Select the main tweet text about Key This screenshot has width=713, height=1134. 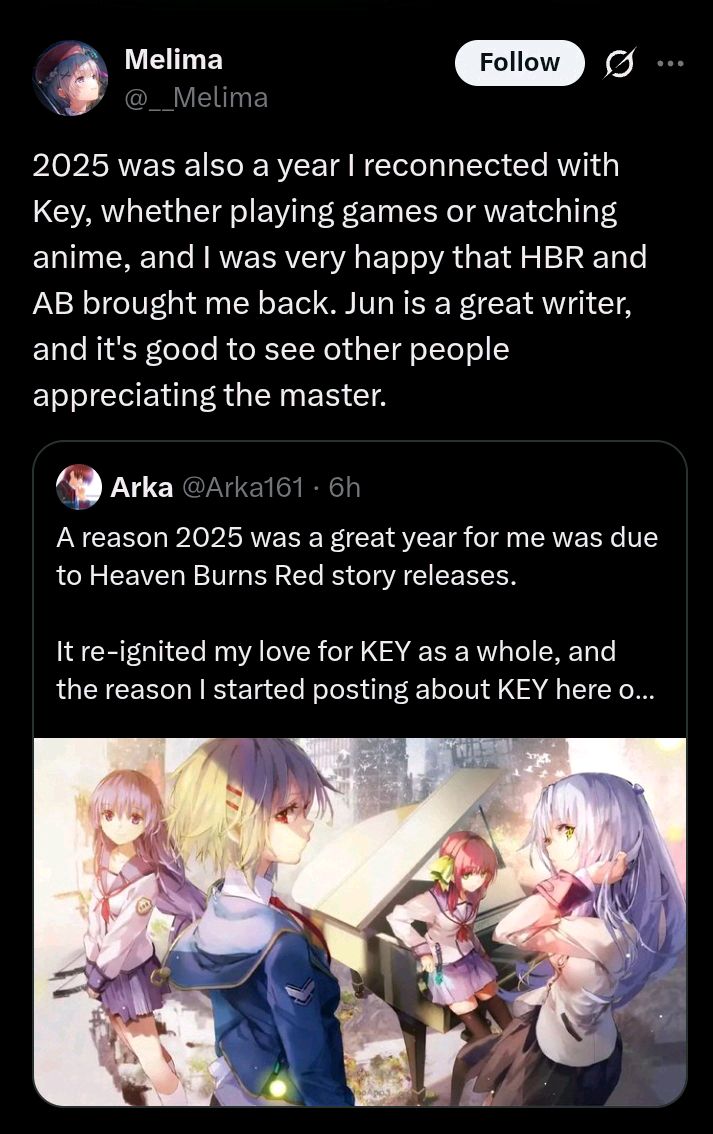tap(339, 280)
